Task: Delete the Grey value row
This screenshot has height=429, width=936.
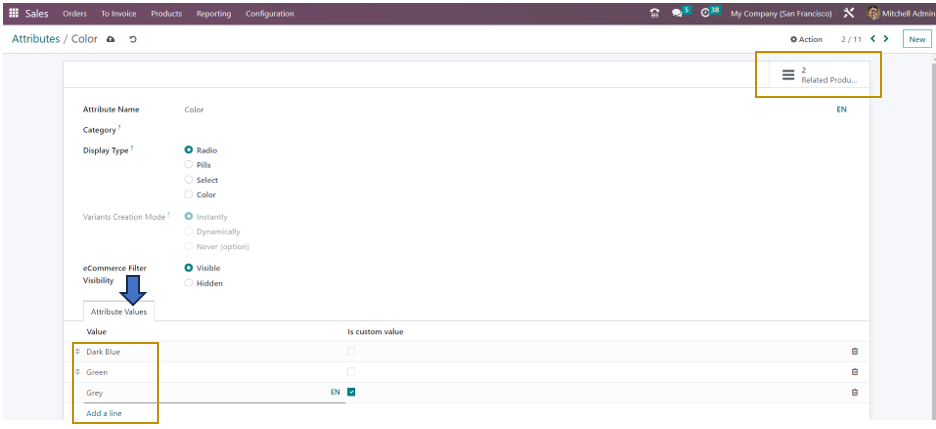Action: 854,392
